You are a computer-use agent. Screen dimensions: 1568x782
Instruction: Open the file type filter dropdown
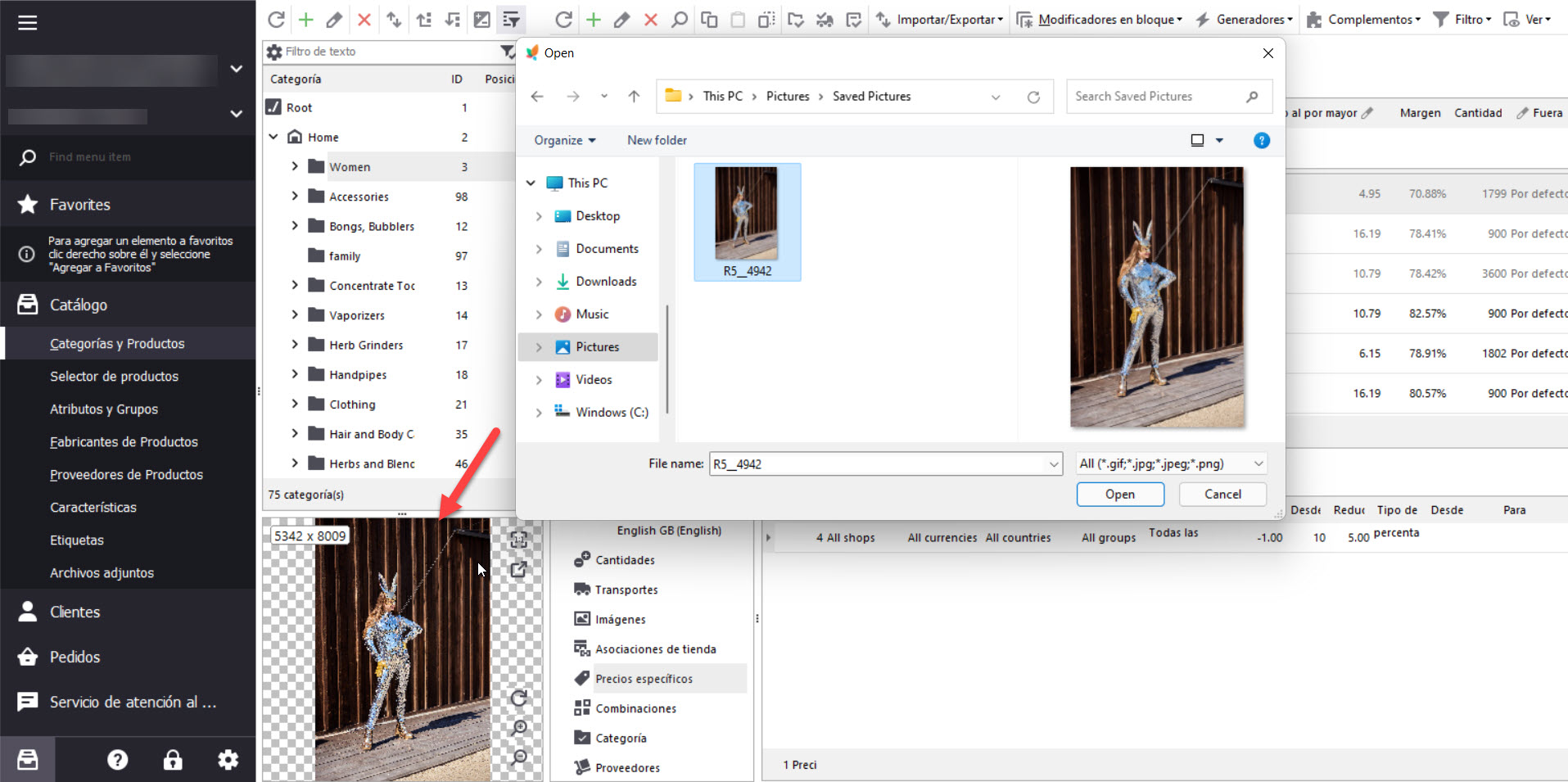pos(1171,463)
